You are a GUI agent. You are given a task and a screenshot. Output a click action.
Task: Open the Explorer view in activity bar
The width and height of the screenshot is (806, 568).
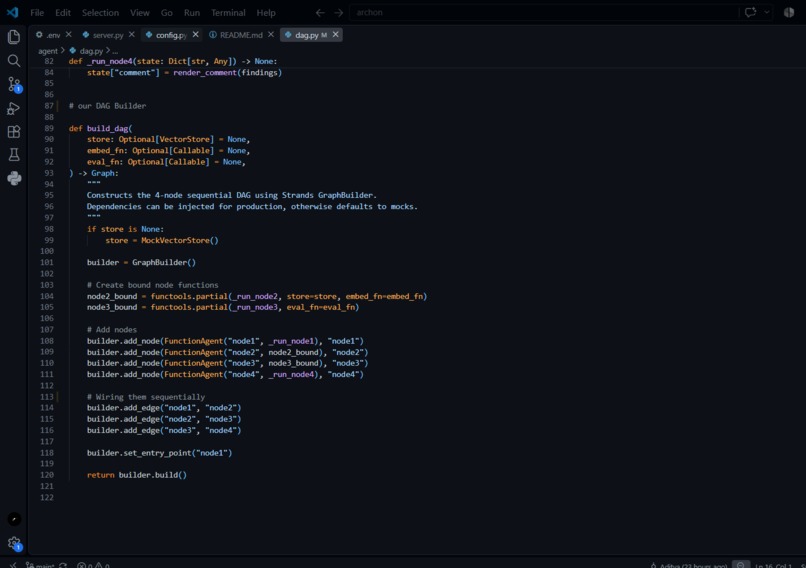click(14, 37)
